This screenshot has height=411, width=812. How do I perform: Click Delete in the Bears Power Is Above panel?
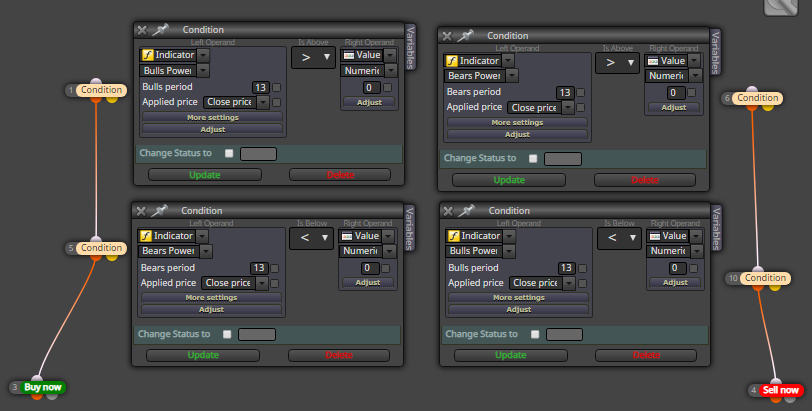tap(645, 180)
